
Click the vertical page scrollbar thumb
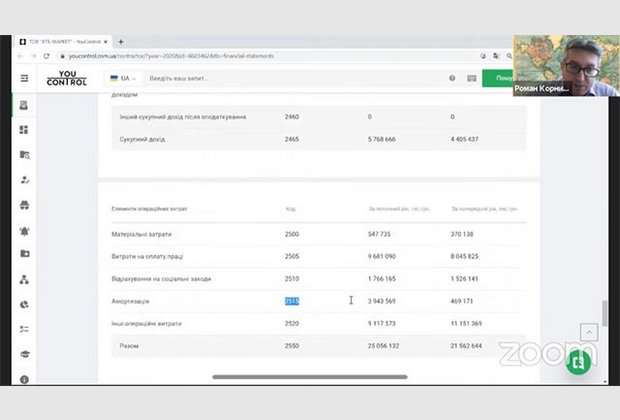click(x=603, y=313)
